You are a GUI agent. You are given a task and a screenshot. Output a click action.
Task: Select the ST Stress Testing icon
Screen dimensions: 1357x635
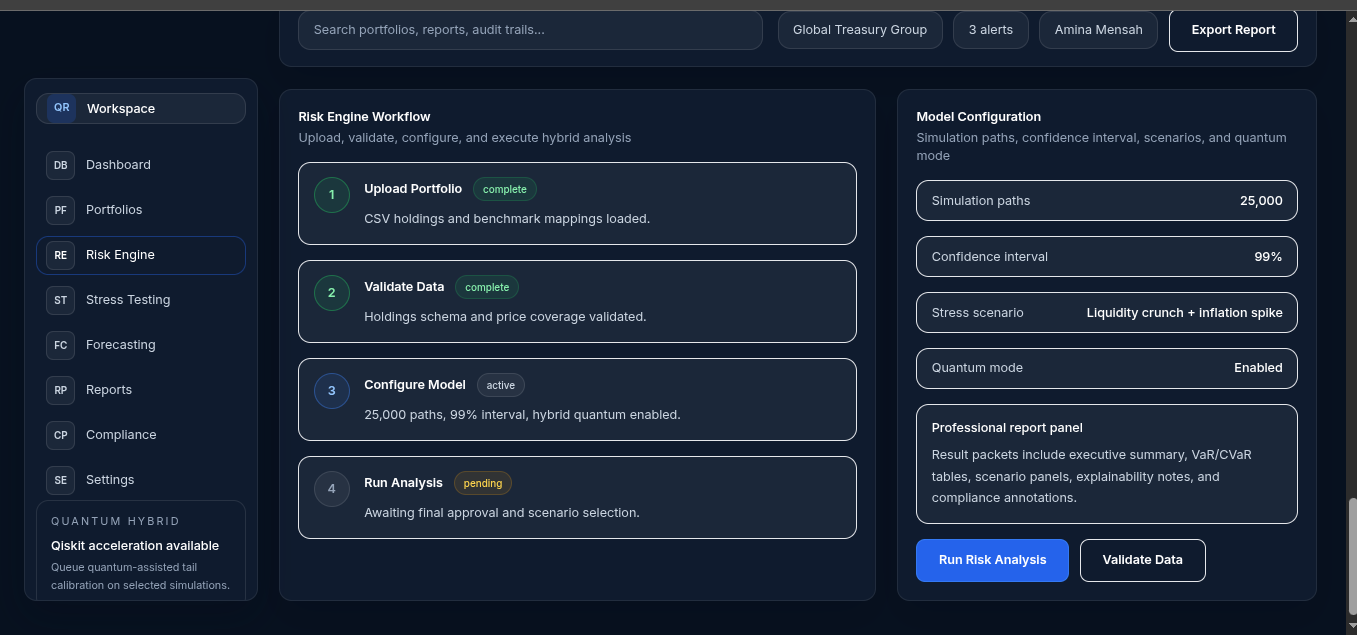[61, 300]
